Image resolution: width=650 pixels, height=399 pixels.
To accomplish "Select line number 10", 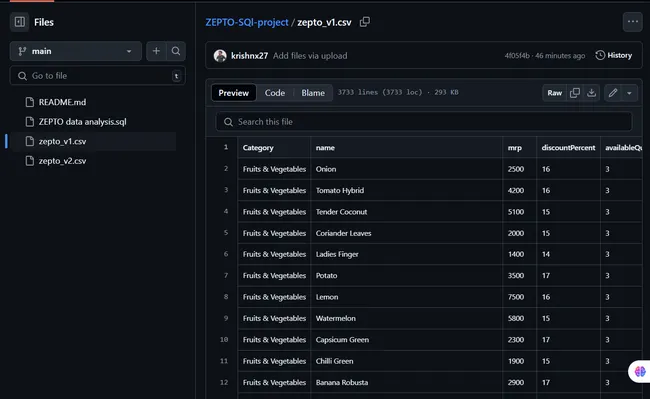I will pyautogui.click(x=224, y=339).
